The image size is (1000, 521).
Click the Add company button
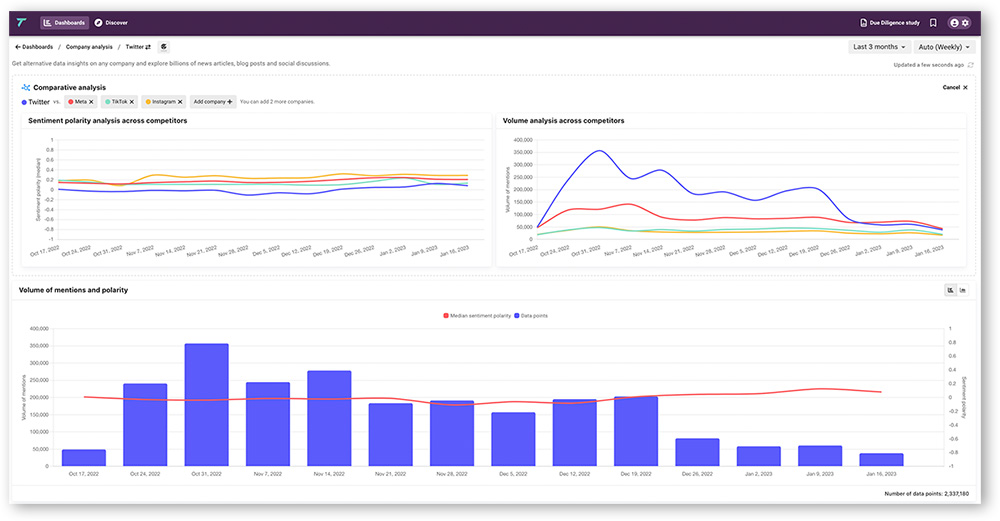(x=213, y=102)
